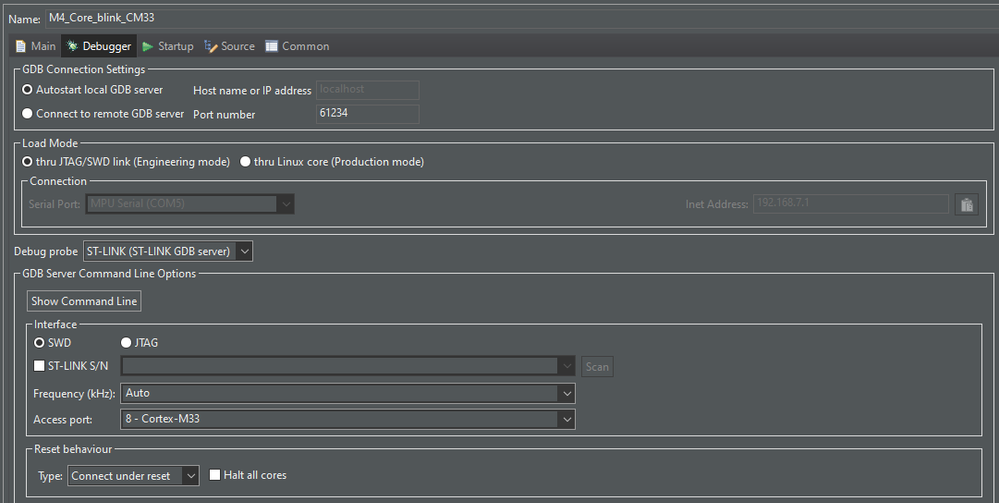Click the Scan button
The width and height of the screenshot is (999, 503).
tap(597, 367)
